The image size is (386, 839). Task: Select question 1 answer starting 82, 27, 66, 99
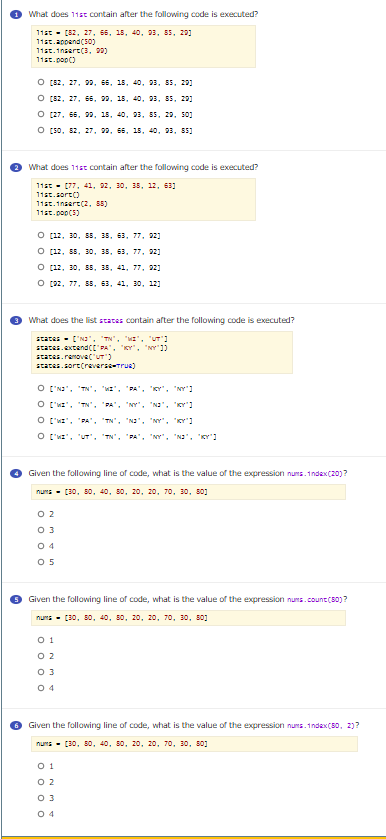[x=41, y=99]
